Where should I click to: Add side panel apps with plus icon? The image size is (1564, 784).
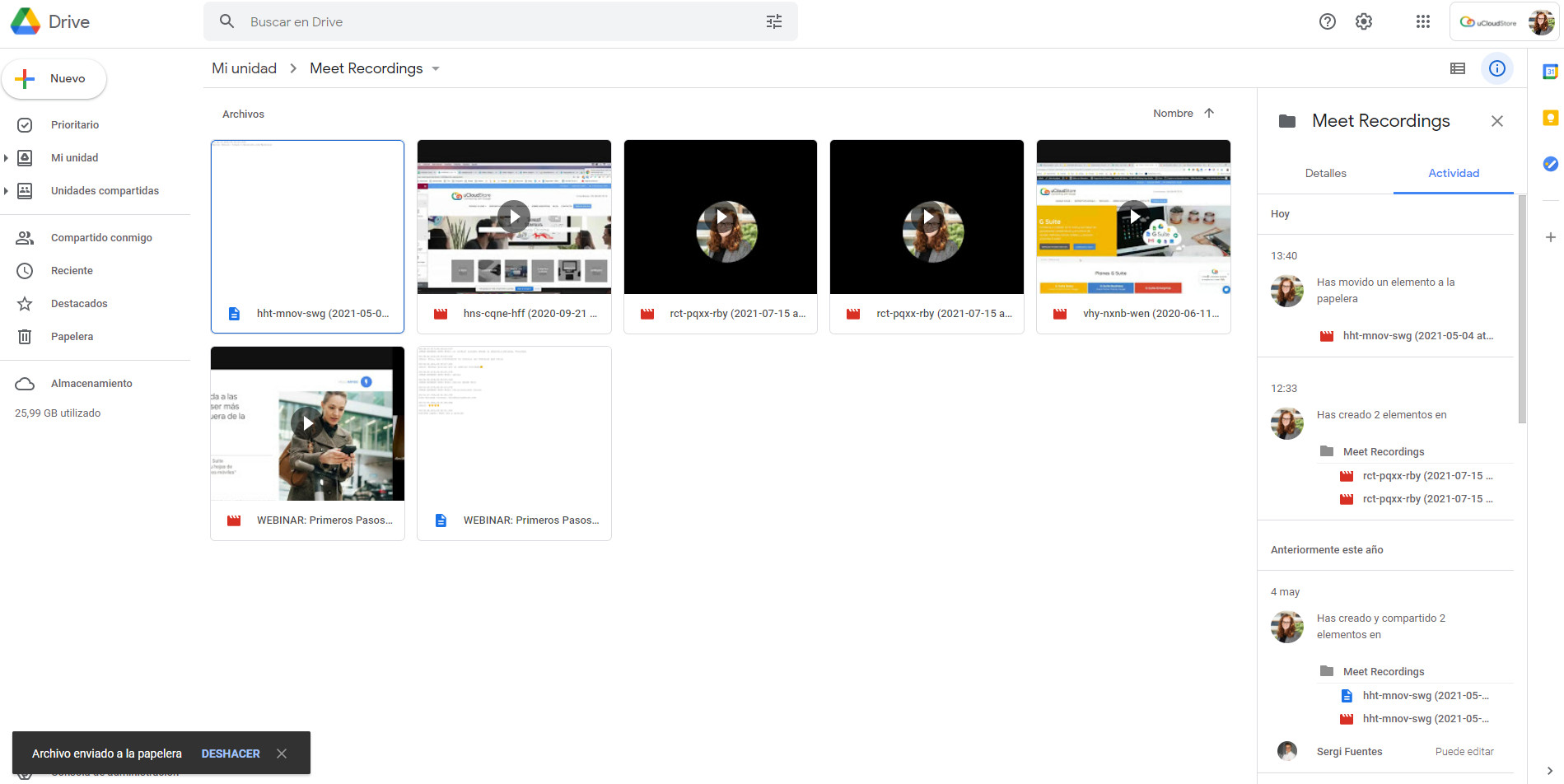1552,238
